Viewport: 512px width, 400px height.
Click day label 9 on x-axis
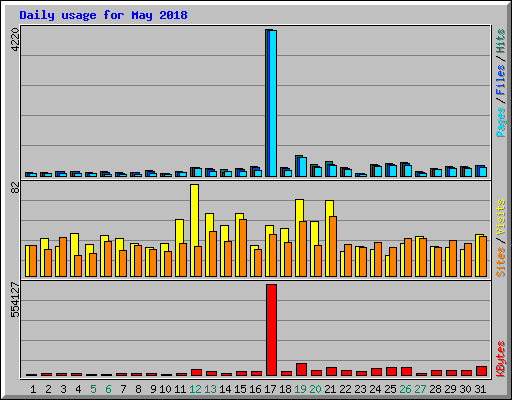pos(153,389)
